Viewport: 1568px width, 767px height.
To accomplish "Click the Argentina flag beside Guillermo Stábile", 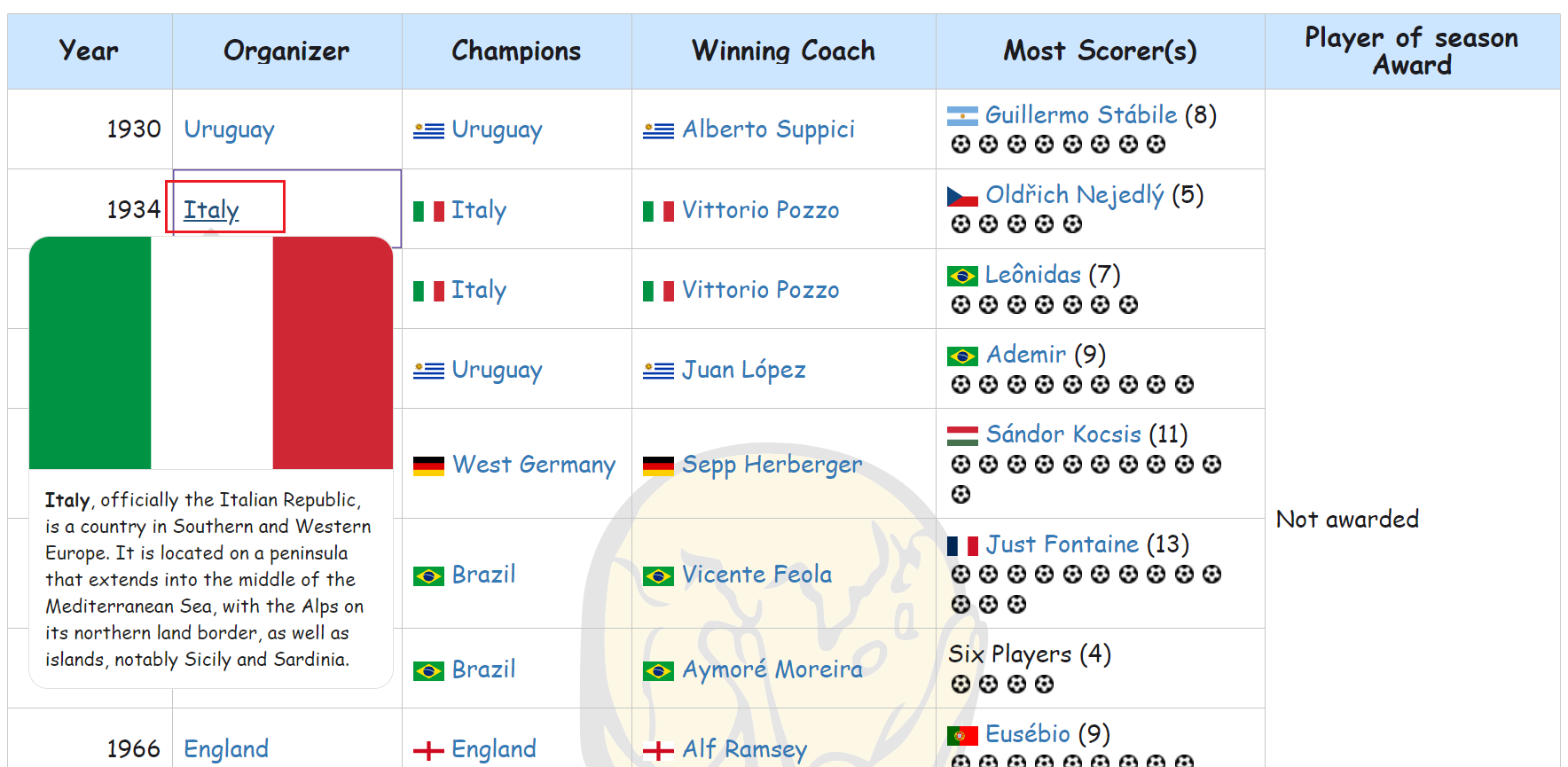I will pyautogui.click(x=962, y=116).
